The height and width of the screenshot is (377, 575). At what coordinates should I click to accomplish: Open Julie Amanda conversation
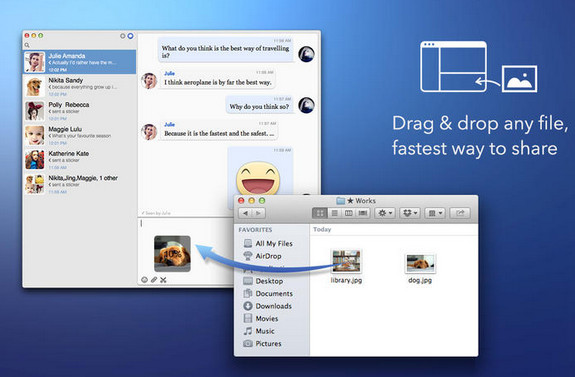(80, 62)
